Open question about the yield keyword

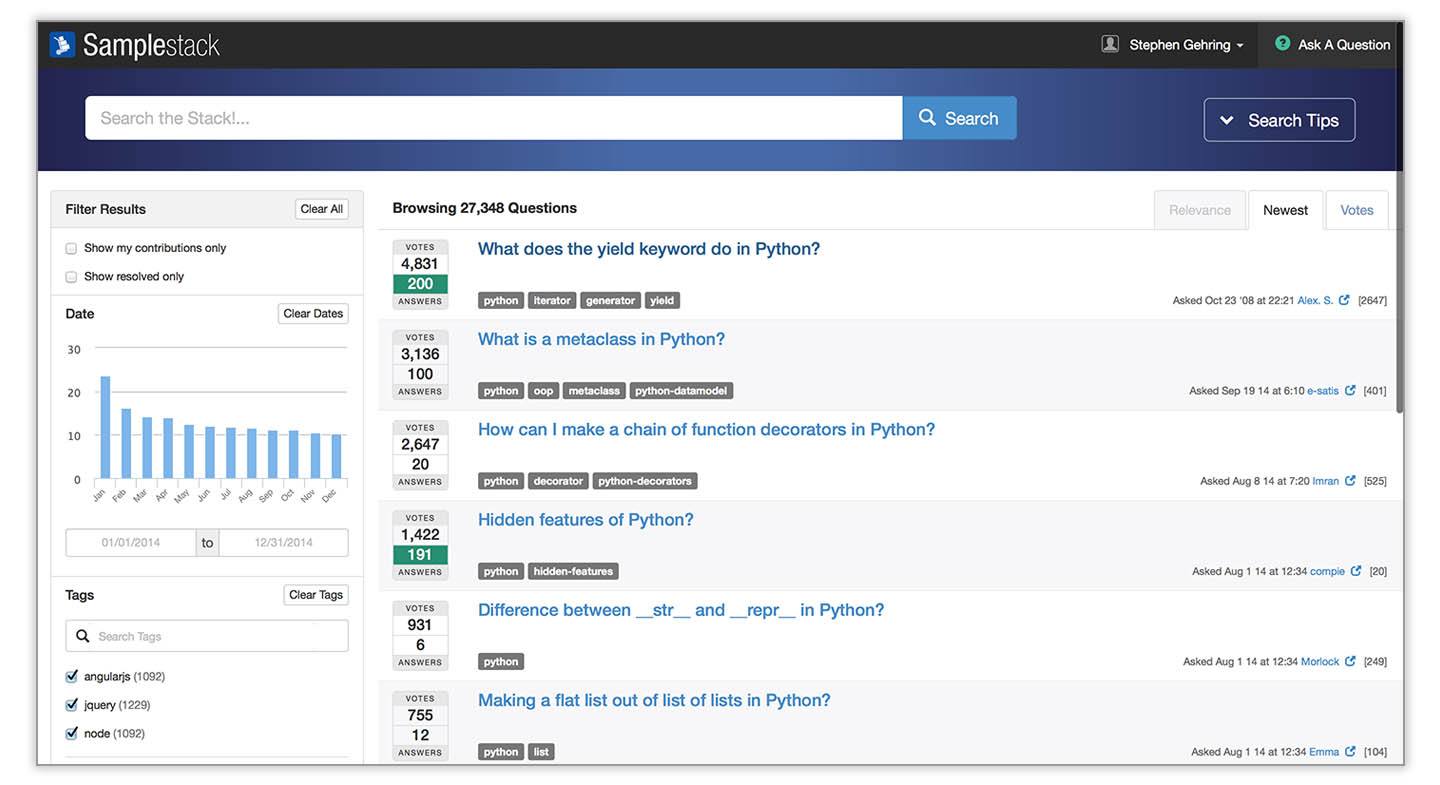(x=649, y=249)
